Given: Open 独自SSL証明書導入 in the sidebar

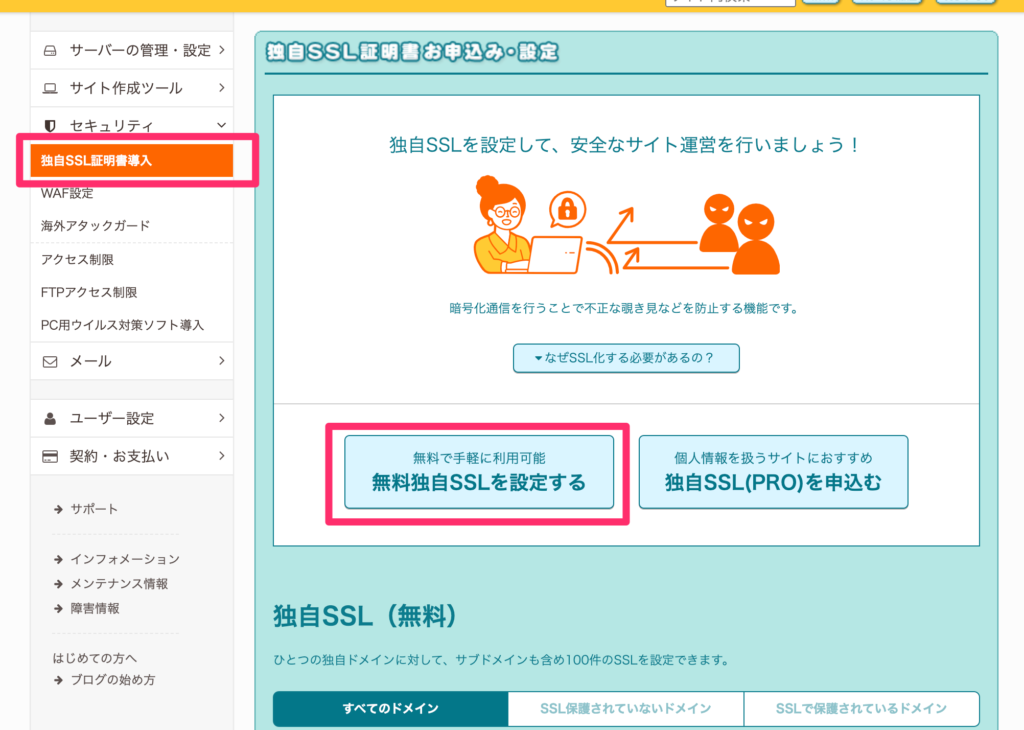Looking at the screenshot, I should pyautogui.click(x=132, y=160).
